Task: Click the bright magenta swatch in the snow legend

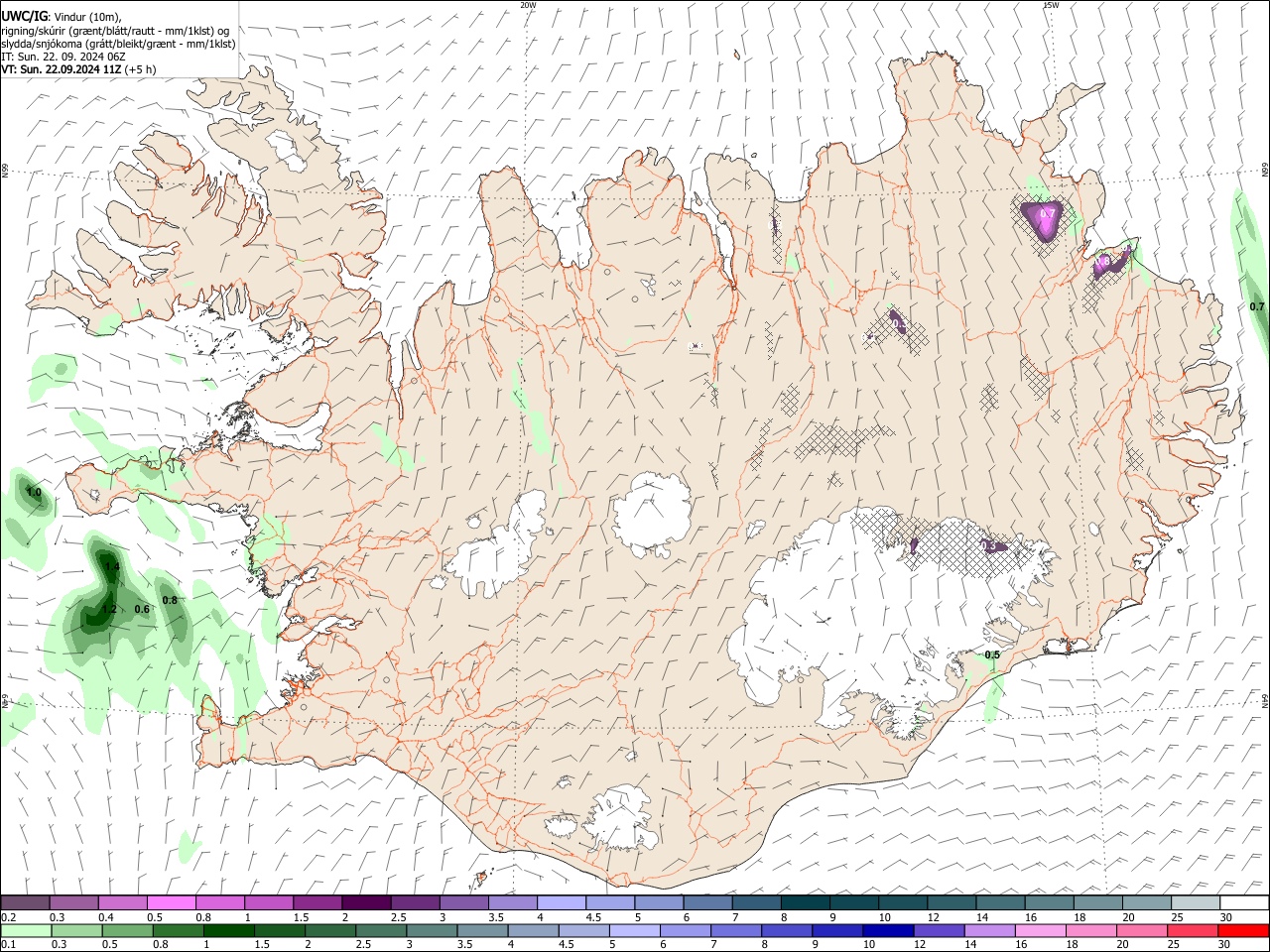Action: (x=171, y=903)
